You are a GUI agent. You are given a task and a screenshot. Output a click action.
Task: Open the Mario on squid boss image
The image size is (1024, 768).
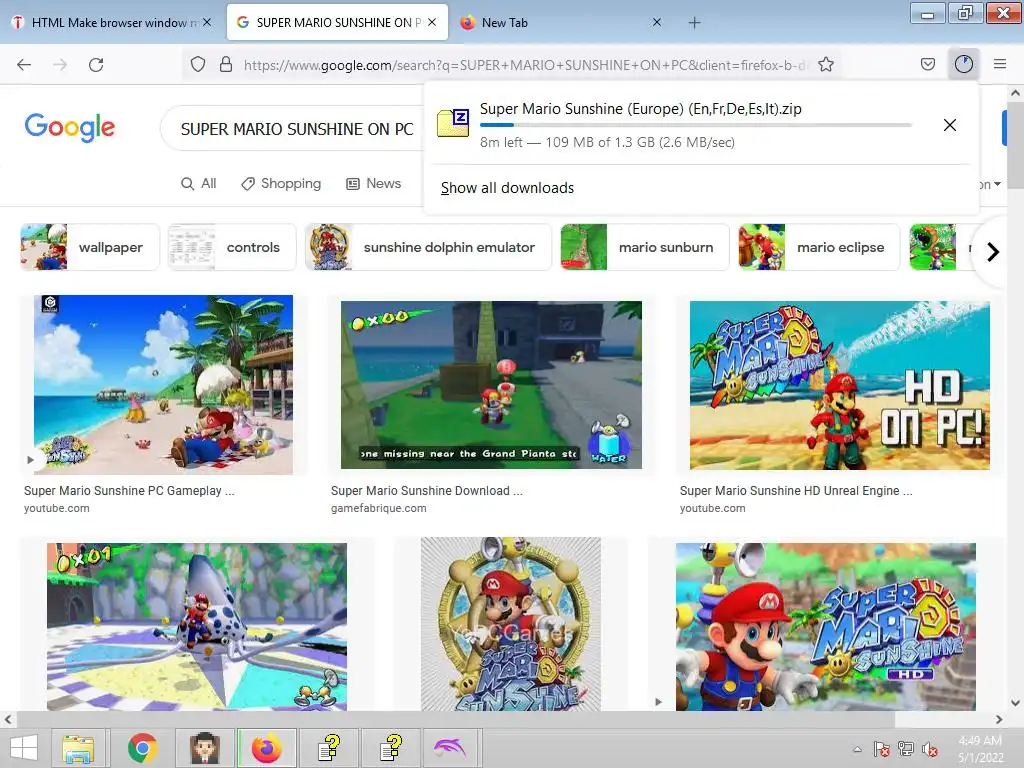point(197,626)
